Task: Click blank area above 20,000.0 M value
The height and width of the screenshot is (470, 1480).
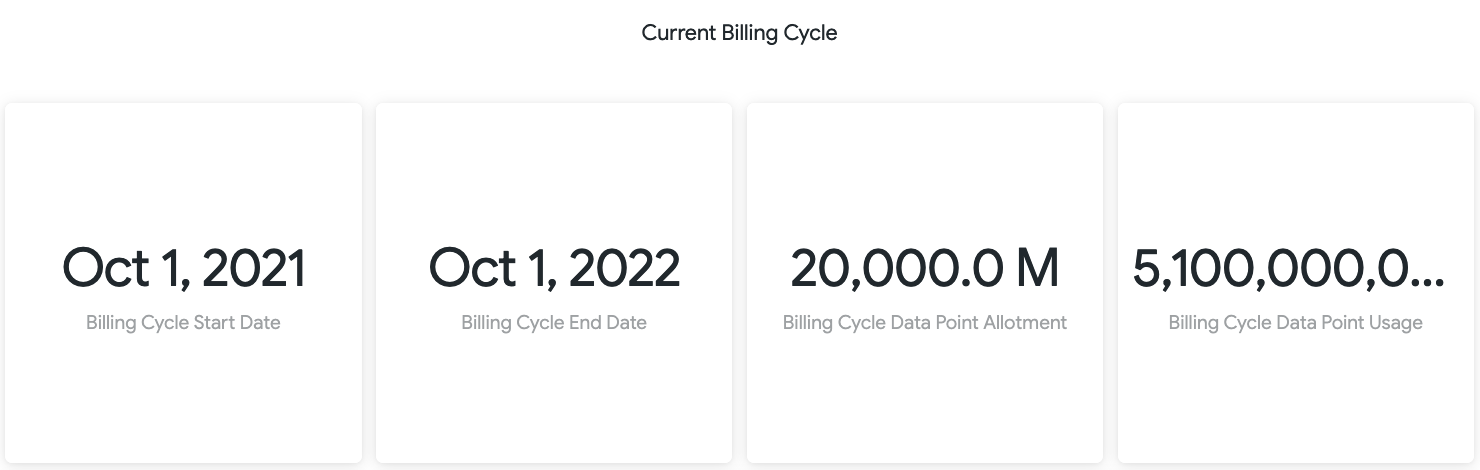Action: click(925, 170)
